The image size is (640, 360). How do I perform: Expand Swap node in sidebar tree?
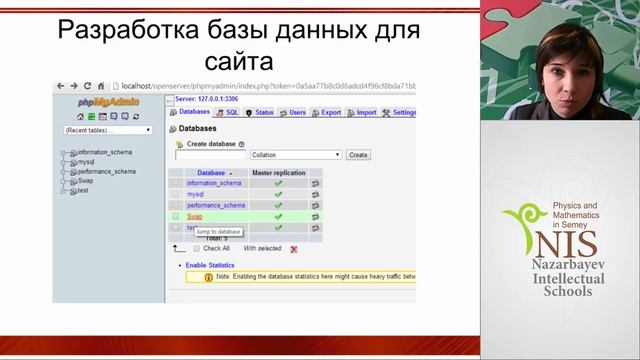pyautogui.click(x=63, y=181)
